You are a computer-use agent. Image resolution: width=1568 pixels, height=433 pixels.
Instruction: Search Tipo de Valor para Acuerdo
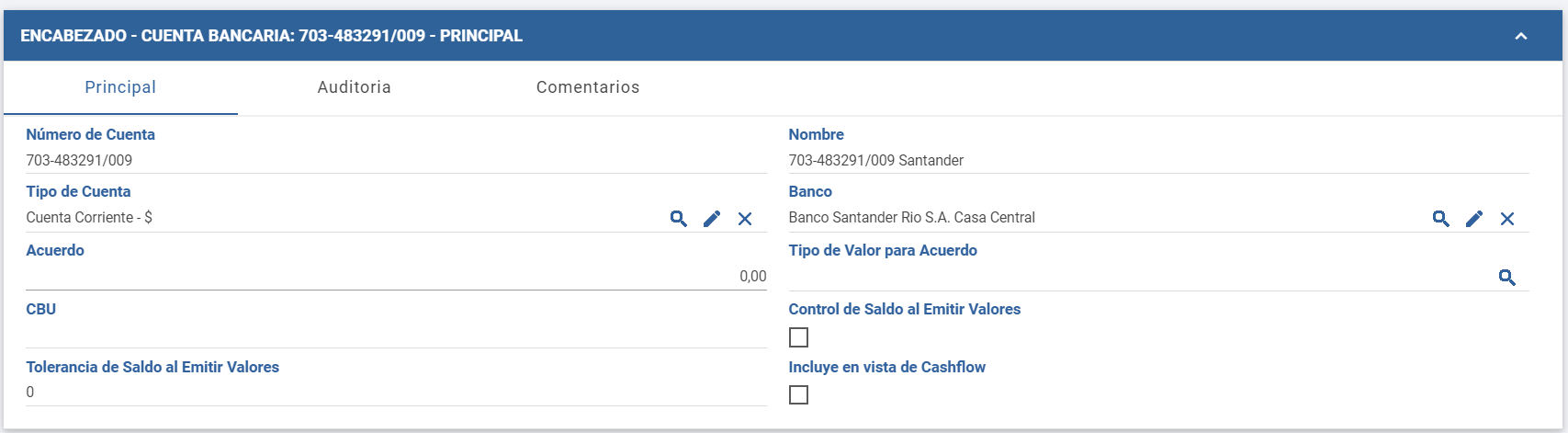pos(1506,278)
